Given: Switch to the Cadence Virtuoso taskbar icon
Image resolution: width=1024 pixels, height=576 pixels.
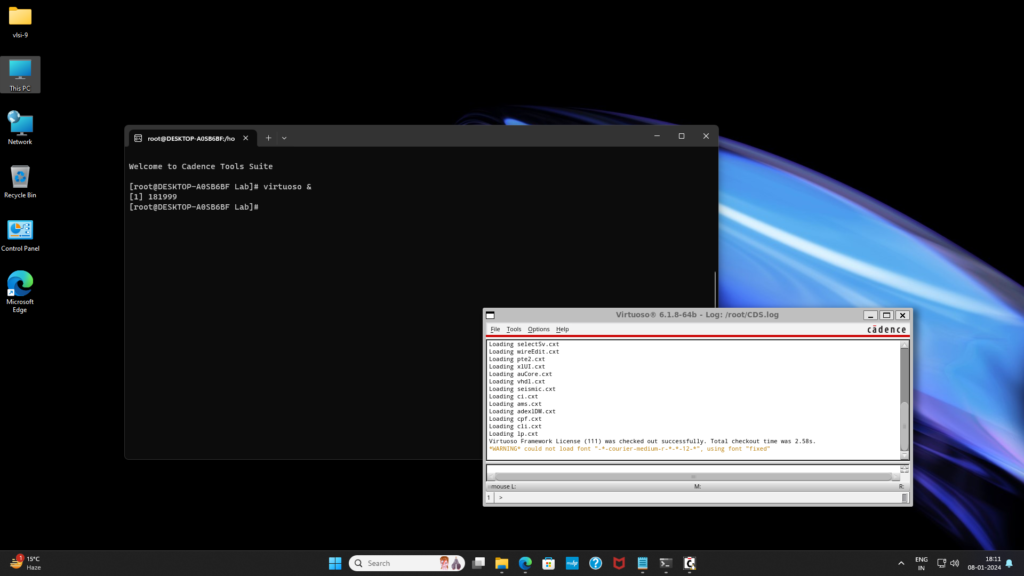Looking at the screenshot, I should 689,563.
